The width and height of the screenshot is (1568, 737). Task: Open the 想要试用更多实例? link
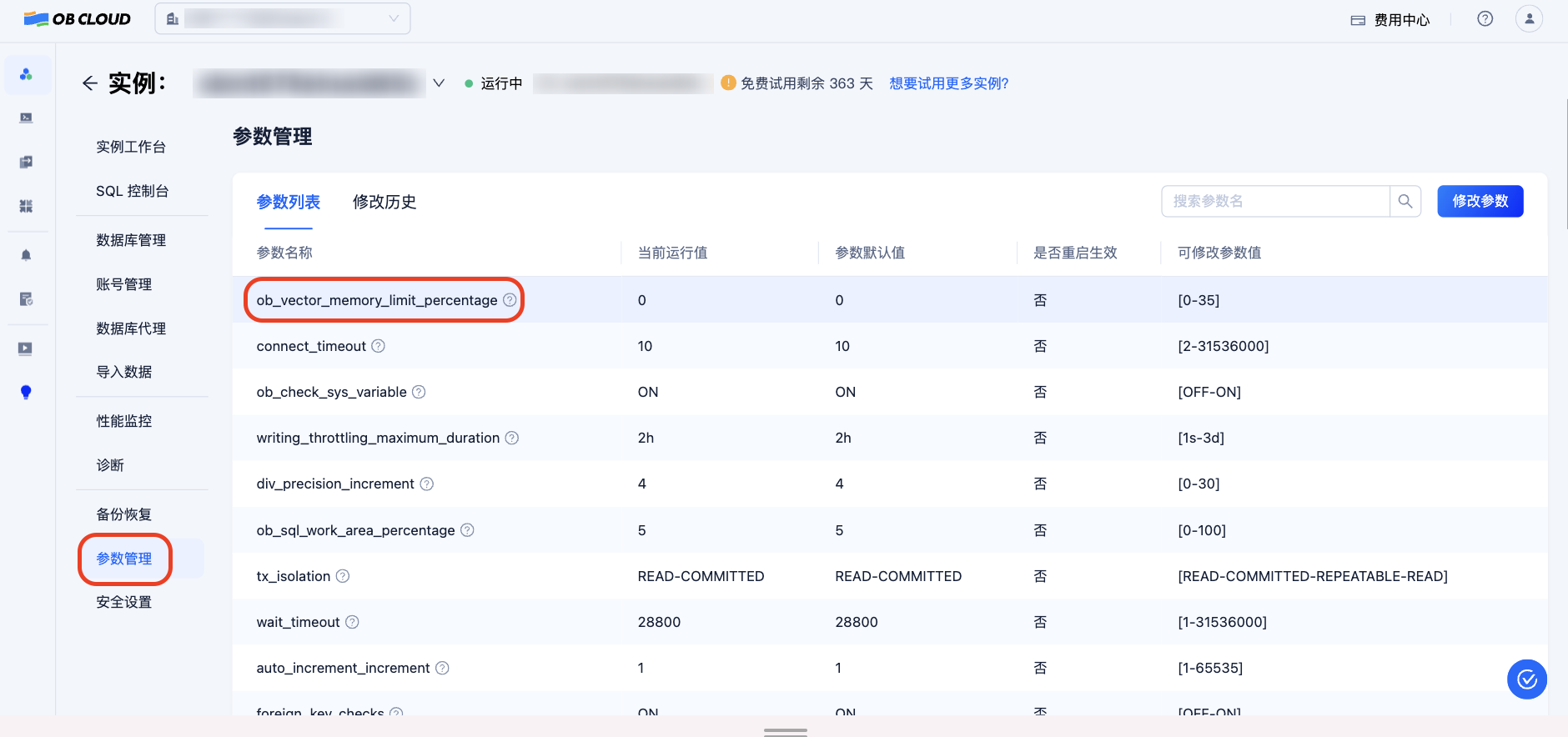coord(948,83)
